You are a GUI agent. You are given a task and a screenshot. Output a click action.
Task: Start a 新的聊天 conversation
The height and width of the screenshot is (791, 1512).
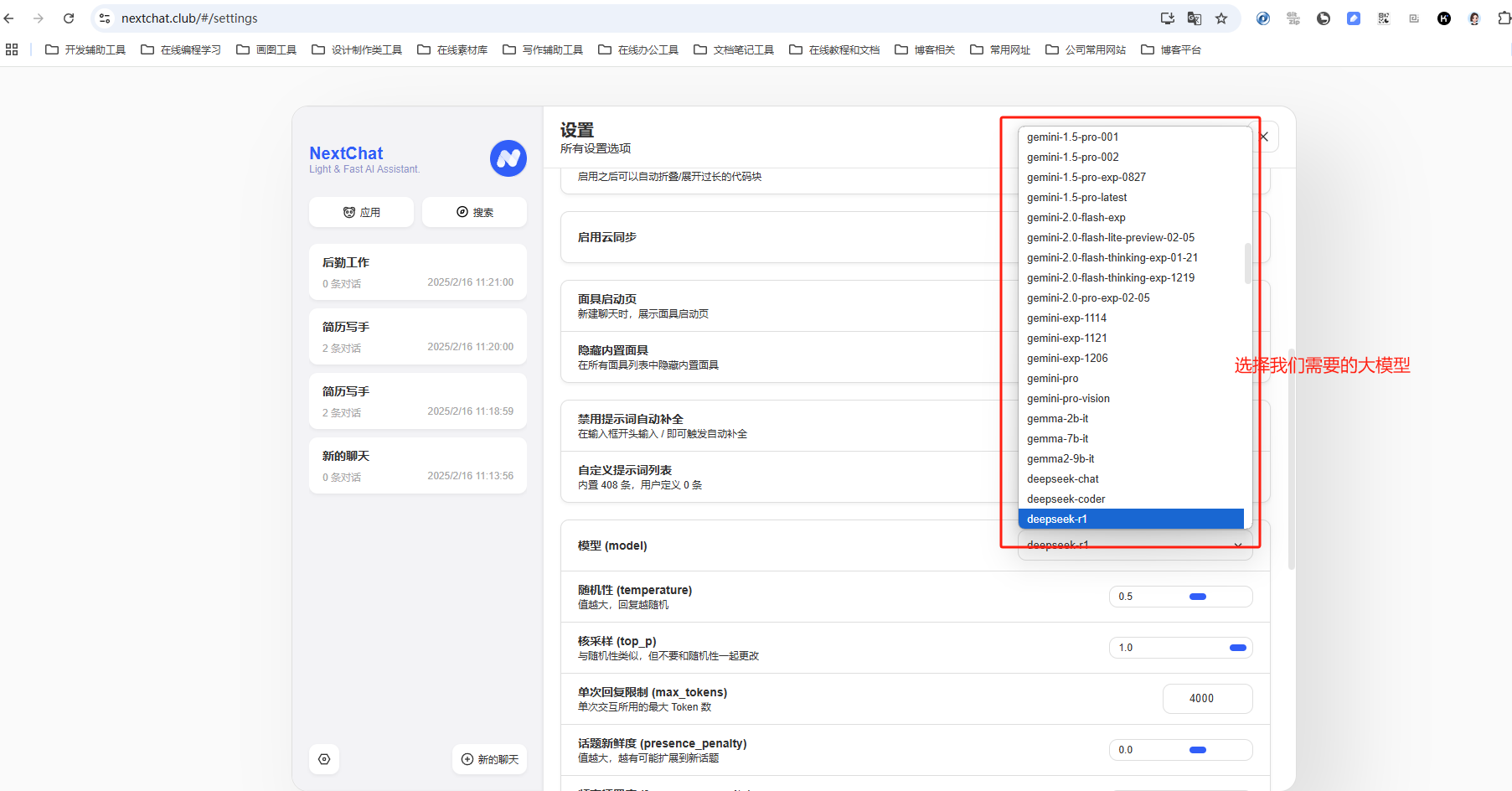tap(490, 759)
